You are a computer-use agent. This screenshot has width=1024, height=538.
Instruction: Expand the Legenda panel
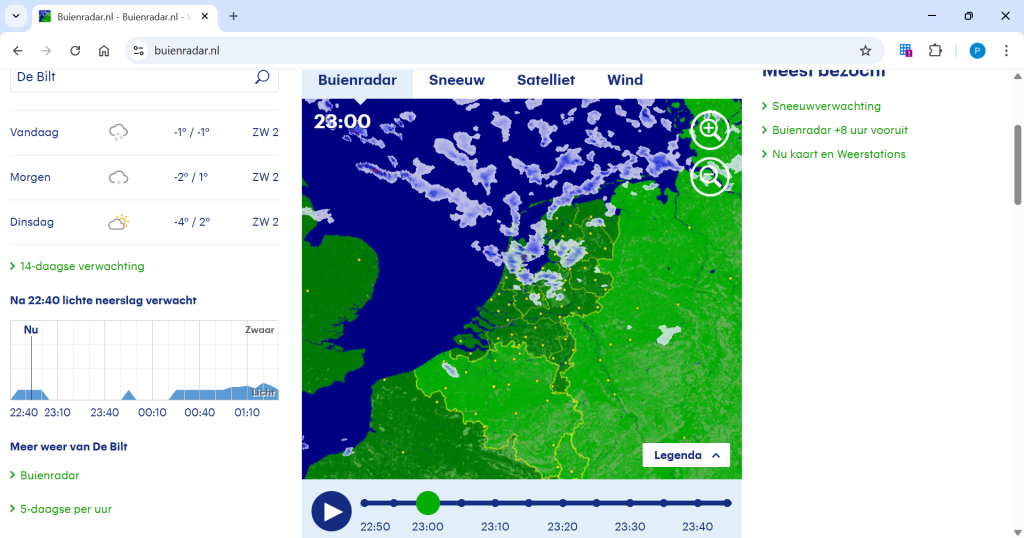tap(686, 455)
